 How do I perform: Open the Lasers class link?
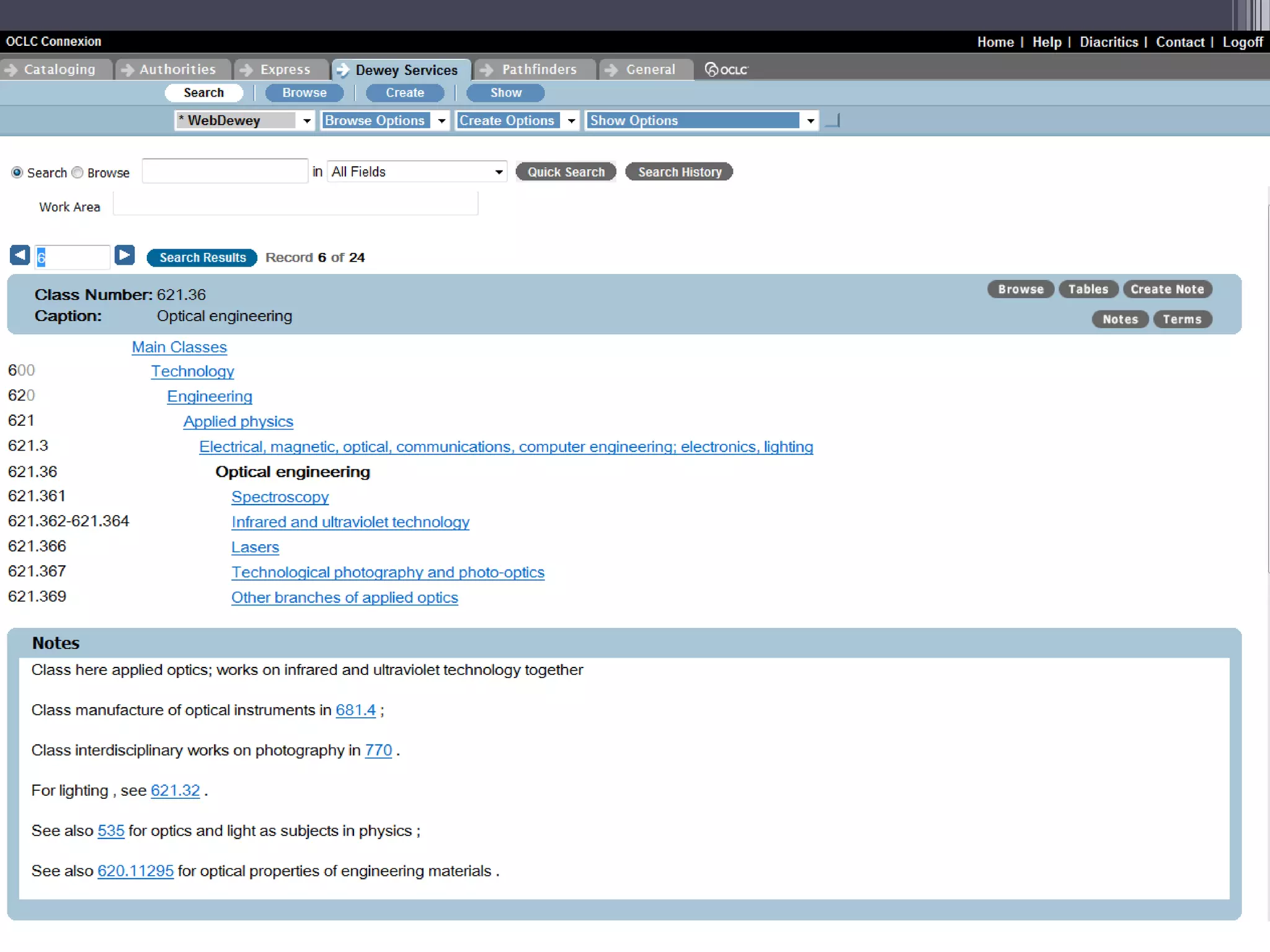pos(255,547)
